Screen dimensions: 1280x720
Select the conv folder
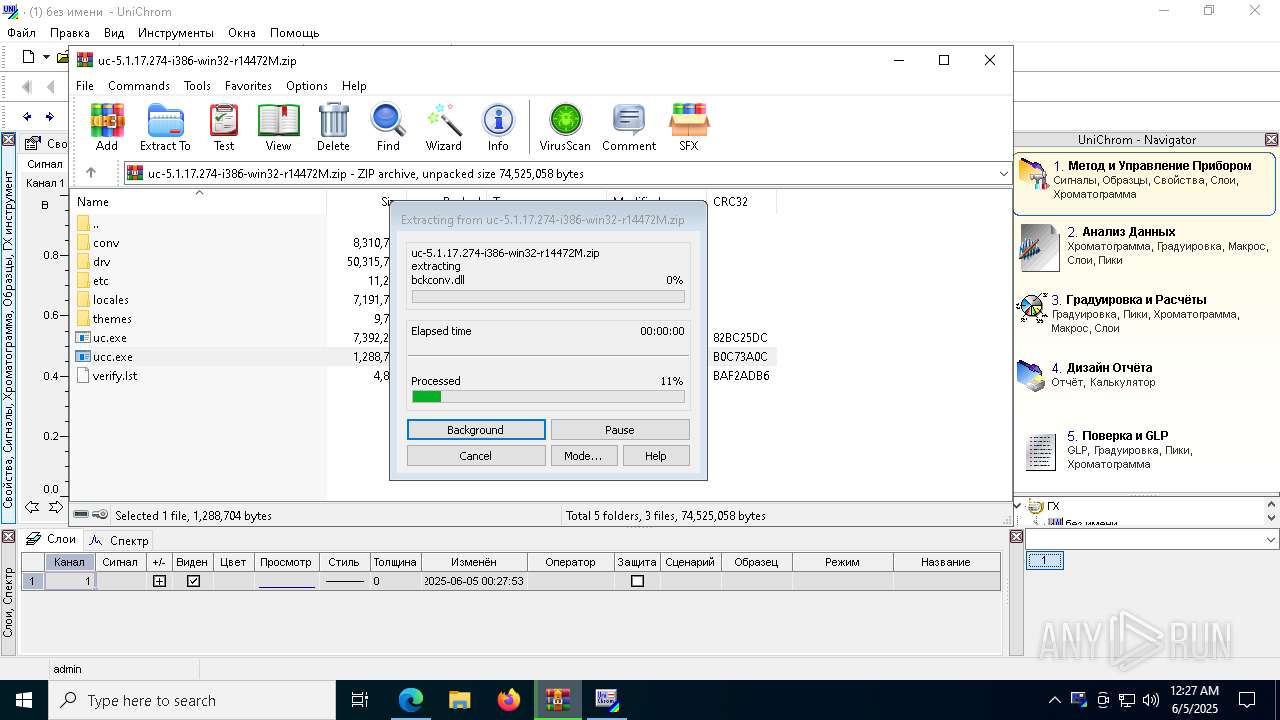coord(106,243)
